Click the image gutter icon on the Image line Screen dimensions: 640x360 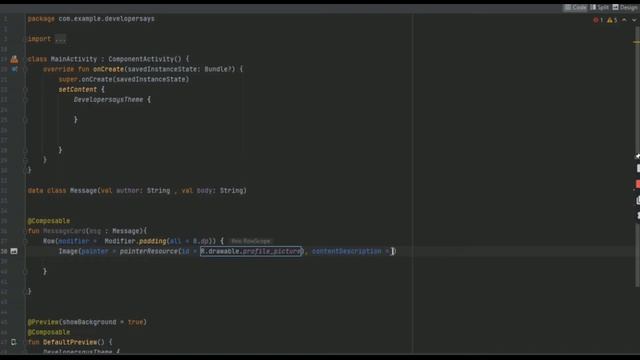coord(14,251)
